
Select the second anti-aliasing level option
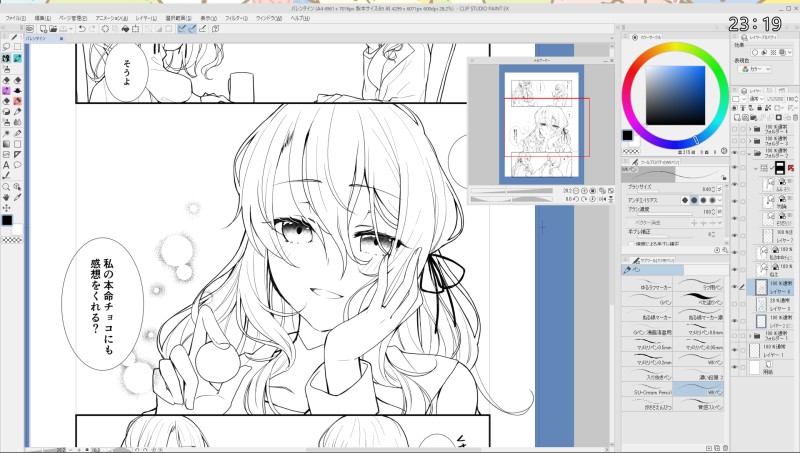694,200
